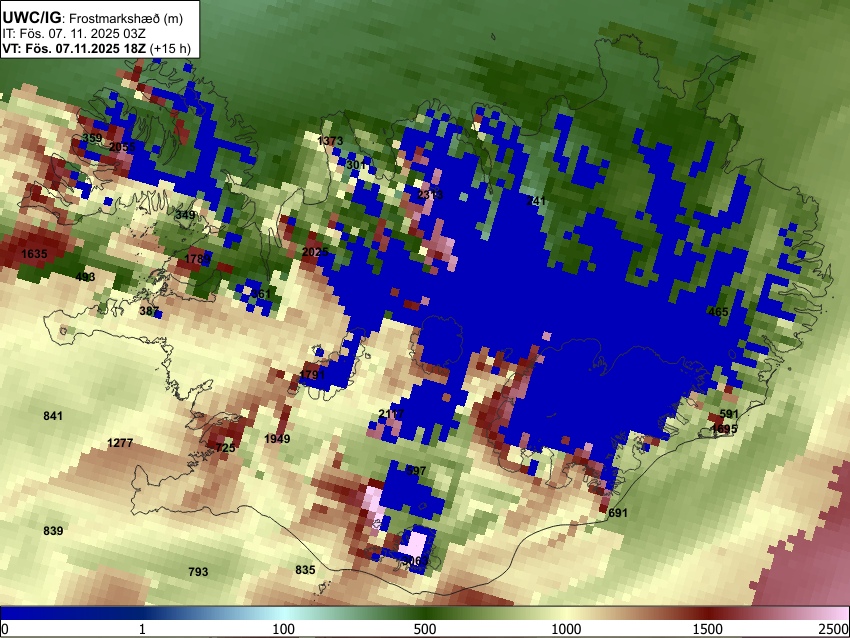Screen dimensions: 850x638
Task: Click the map value 839
Action: (53, 531)
